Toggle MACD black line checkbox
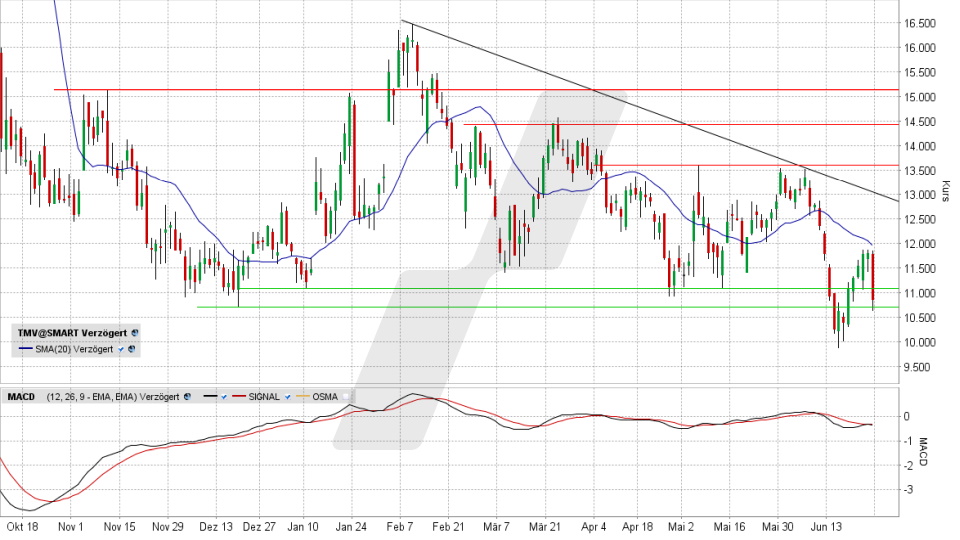Screen dimensions: 960x540 tap(224, 397)
